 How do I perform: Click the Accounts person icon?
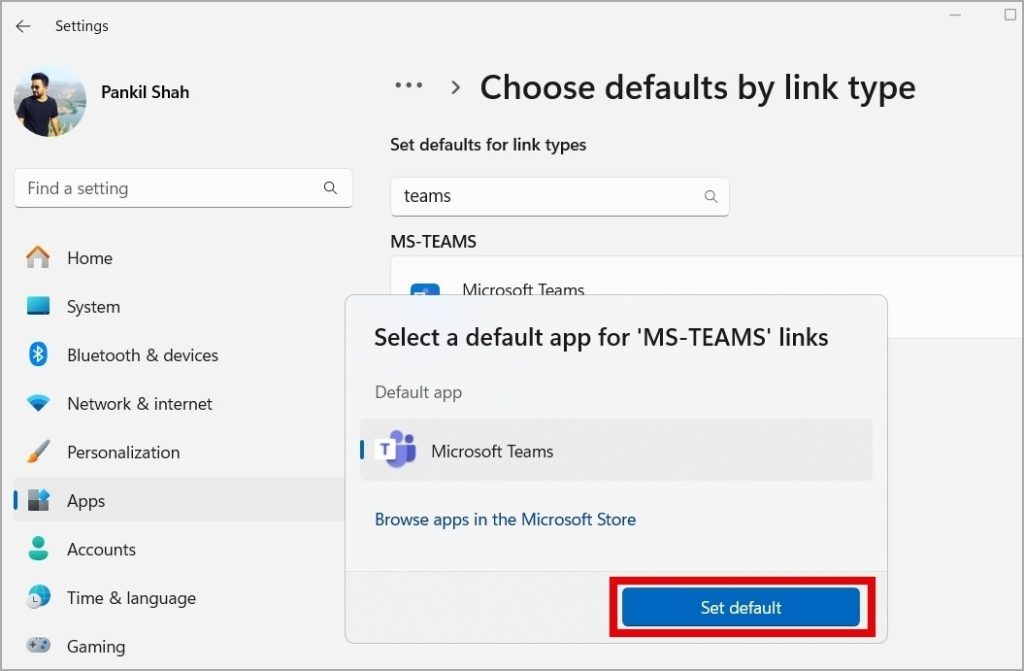pyautogui.click(x=38, y=549)
